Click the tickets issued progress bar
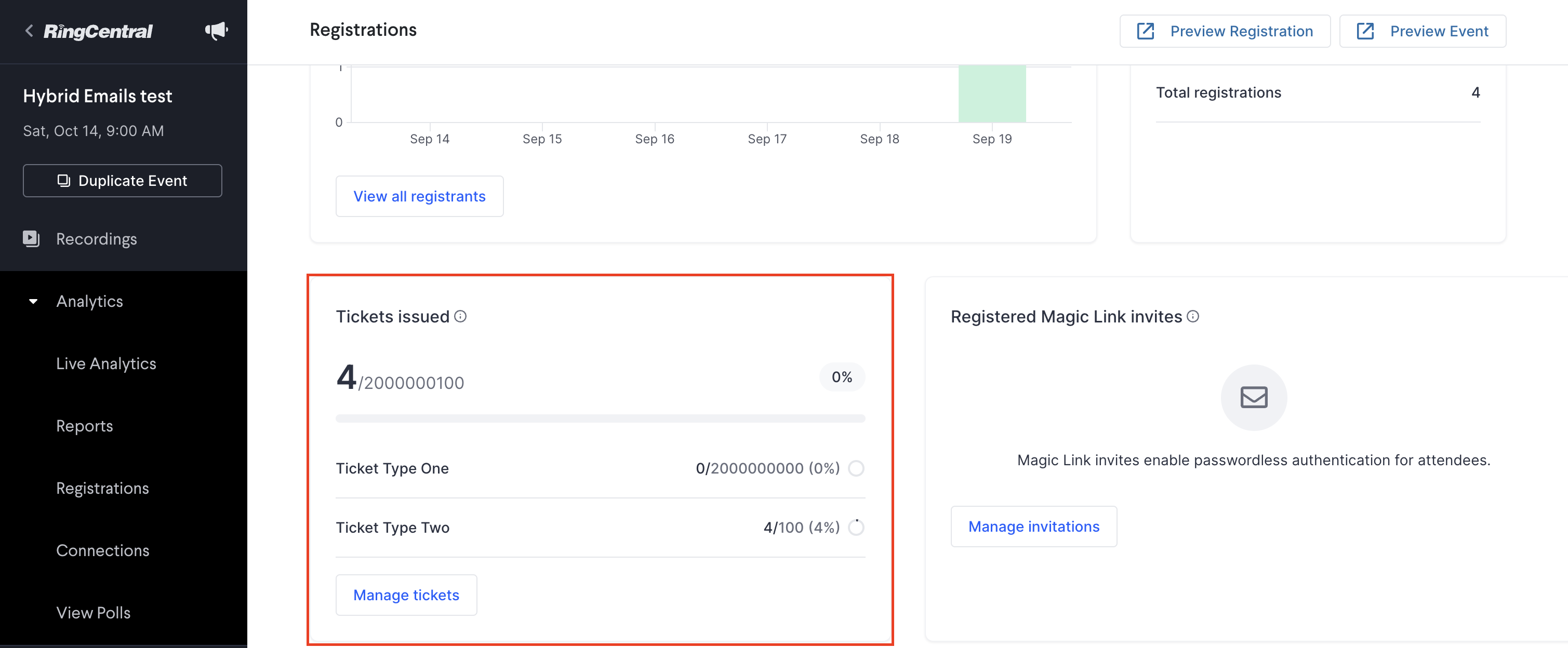 coord(600,419)
